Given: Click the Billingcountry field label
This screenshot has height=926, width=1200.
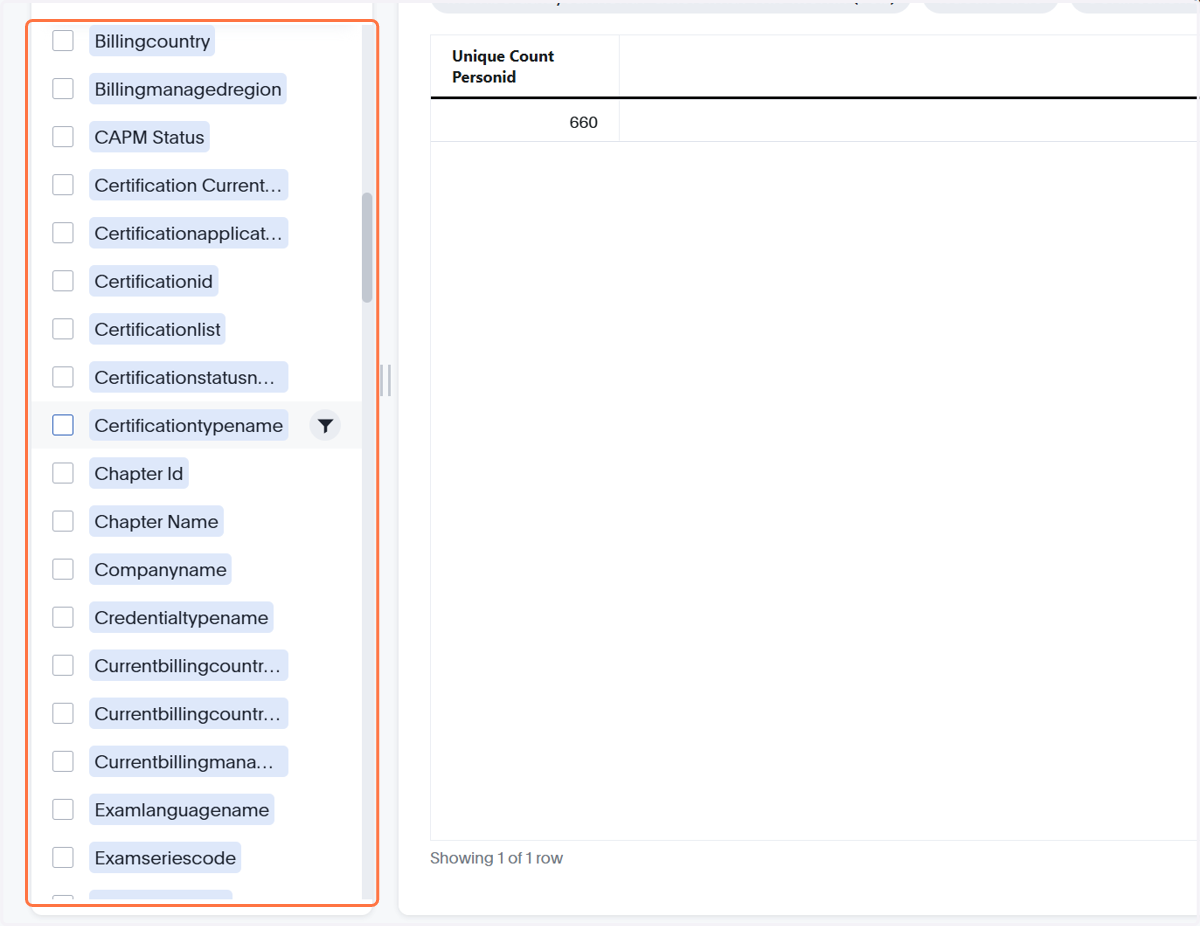Looking at the screenshot, I should (152, 41).
